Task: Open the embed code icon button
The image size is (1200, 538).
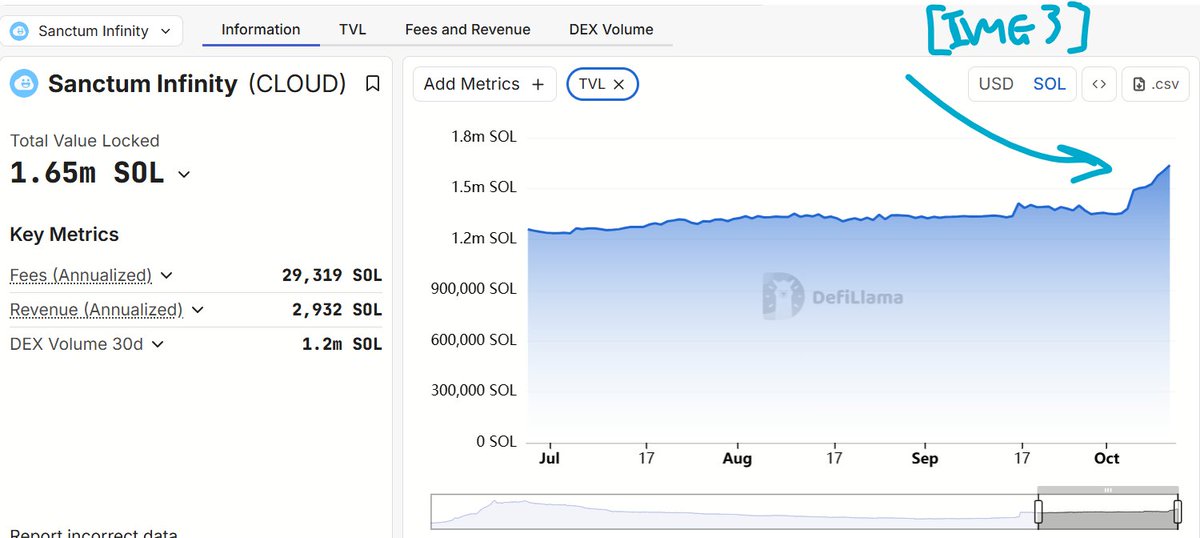Action: coord(1098,84)
